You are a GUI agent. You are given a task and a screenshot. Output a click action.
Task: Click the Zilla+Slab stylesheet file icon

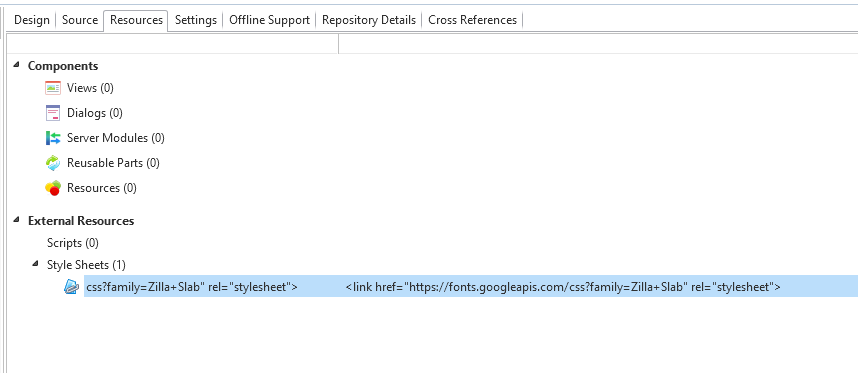coord(72,287)
